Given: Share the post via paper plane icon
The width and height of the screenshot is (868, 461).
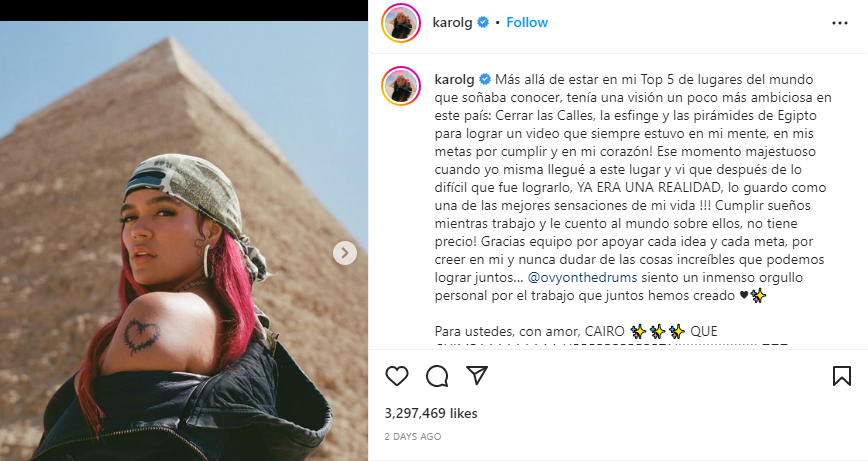Looking at the screenshot, I should (x=477, y=375).
